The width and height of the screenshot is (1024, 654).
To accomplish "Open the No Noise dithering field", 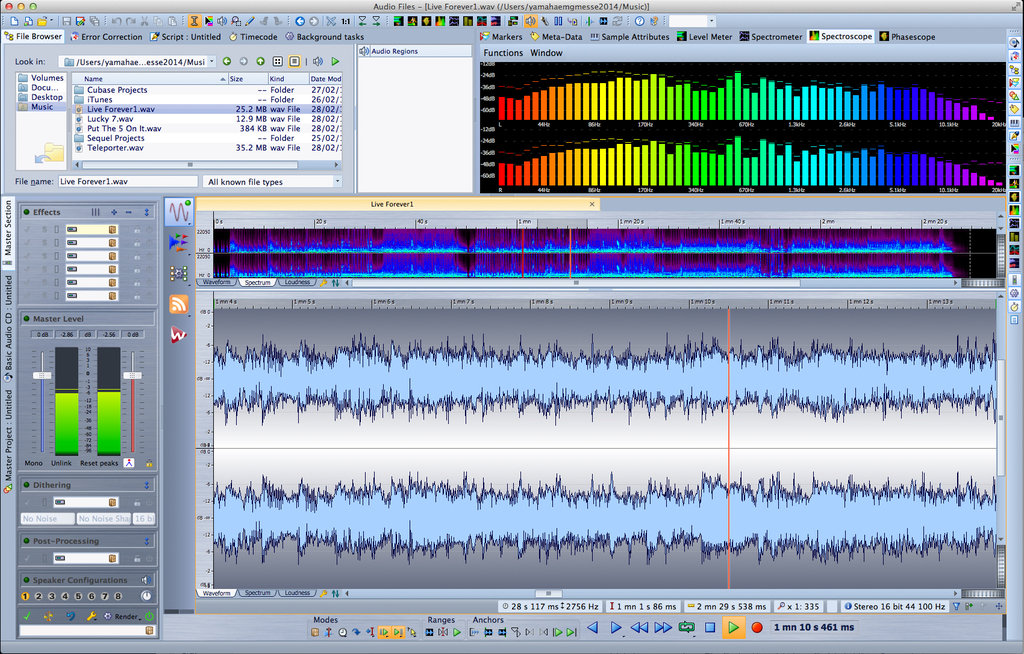I will coord(47,519).
